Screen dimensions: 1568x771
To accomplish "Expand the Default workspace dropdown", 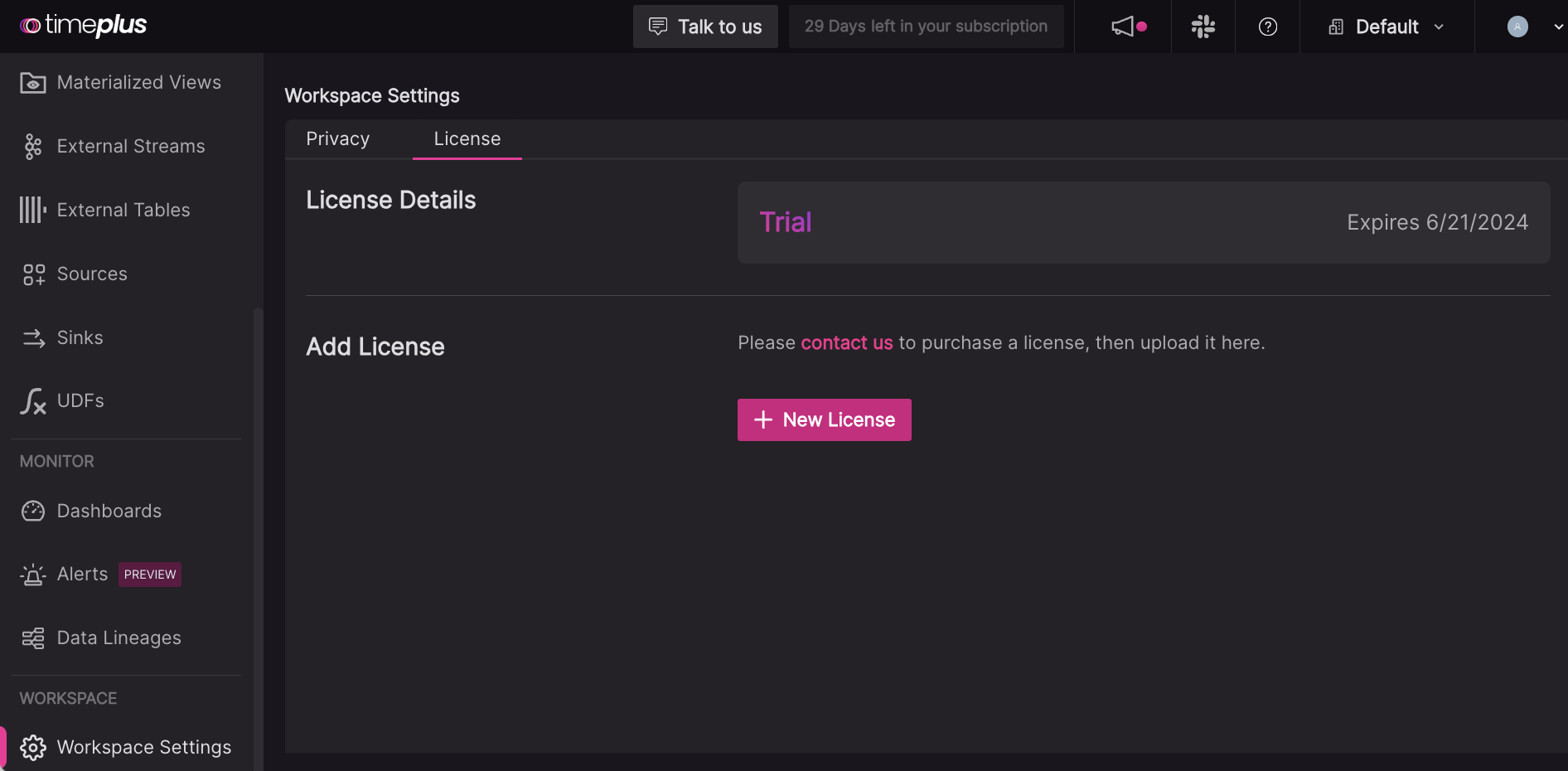I will [x=1387, y=27].
